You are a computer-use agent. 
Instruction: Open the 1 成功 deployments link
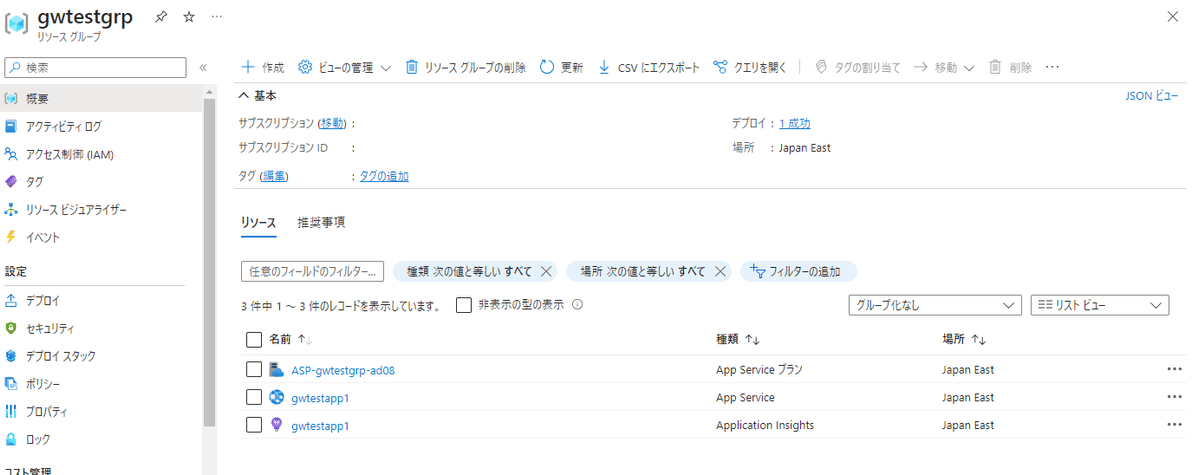click(795, 123)
